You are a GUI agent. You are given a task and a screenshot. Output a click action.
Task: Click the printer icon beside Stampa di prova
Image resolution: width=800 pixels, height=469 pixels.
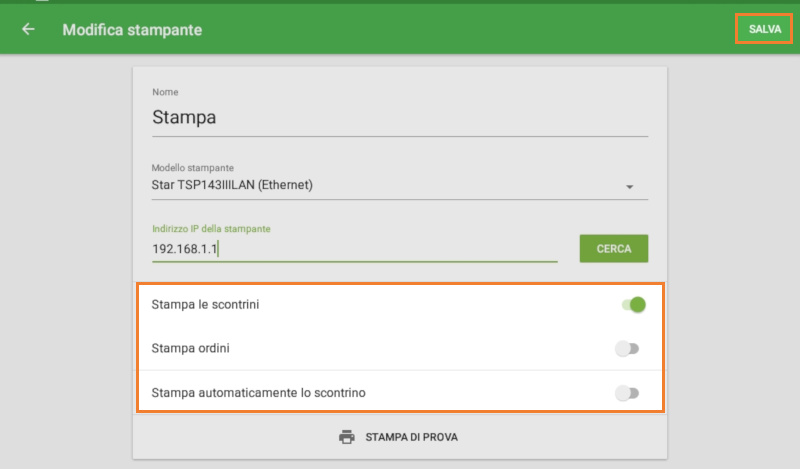point(347,437)
